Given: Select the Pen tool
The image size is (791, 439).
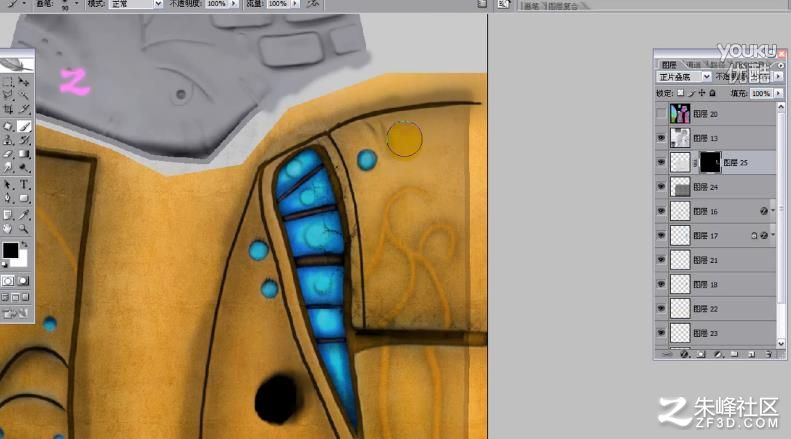Looking at the screenshot, I should tap(8, 198).
